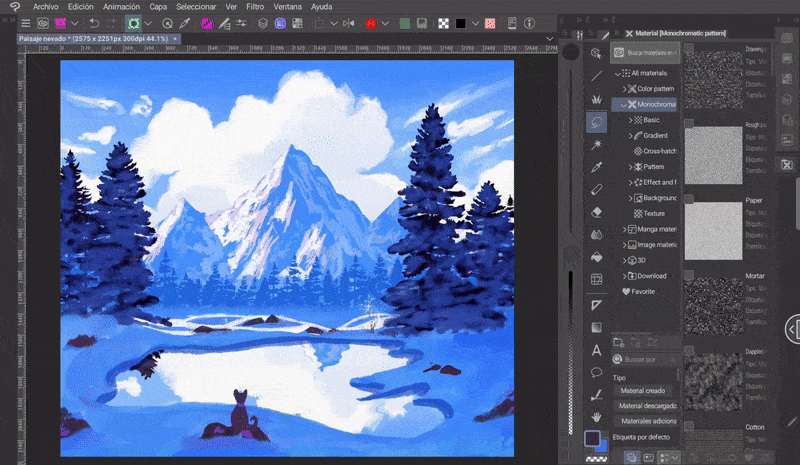Tick the checkbox above the Paper thumbnail
This screenshot has width=800, height=465.
[689, 199]
